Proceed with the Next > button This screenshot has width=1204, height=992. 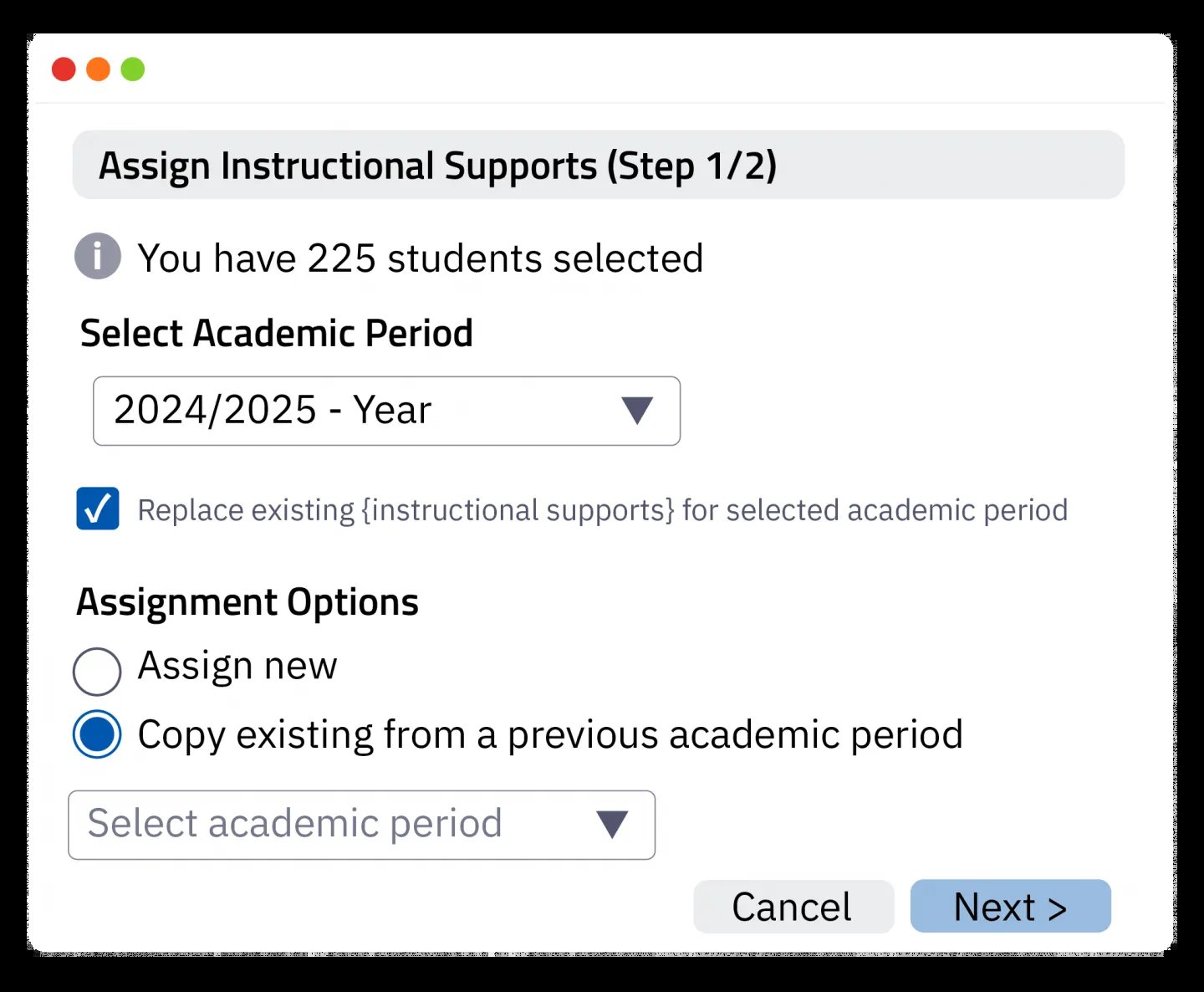[x=1010, y=907]
